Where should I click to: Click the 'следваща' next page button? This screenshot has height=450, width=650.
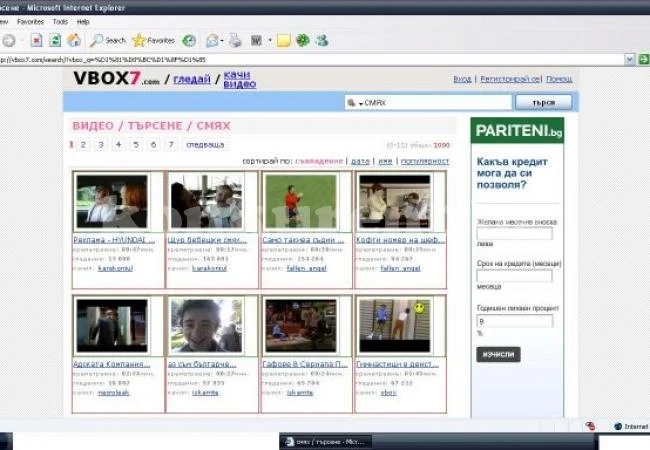tap(205, 145)
